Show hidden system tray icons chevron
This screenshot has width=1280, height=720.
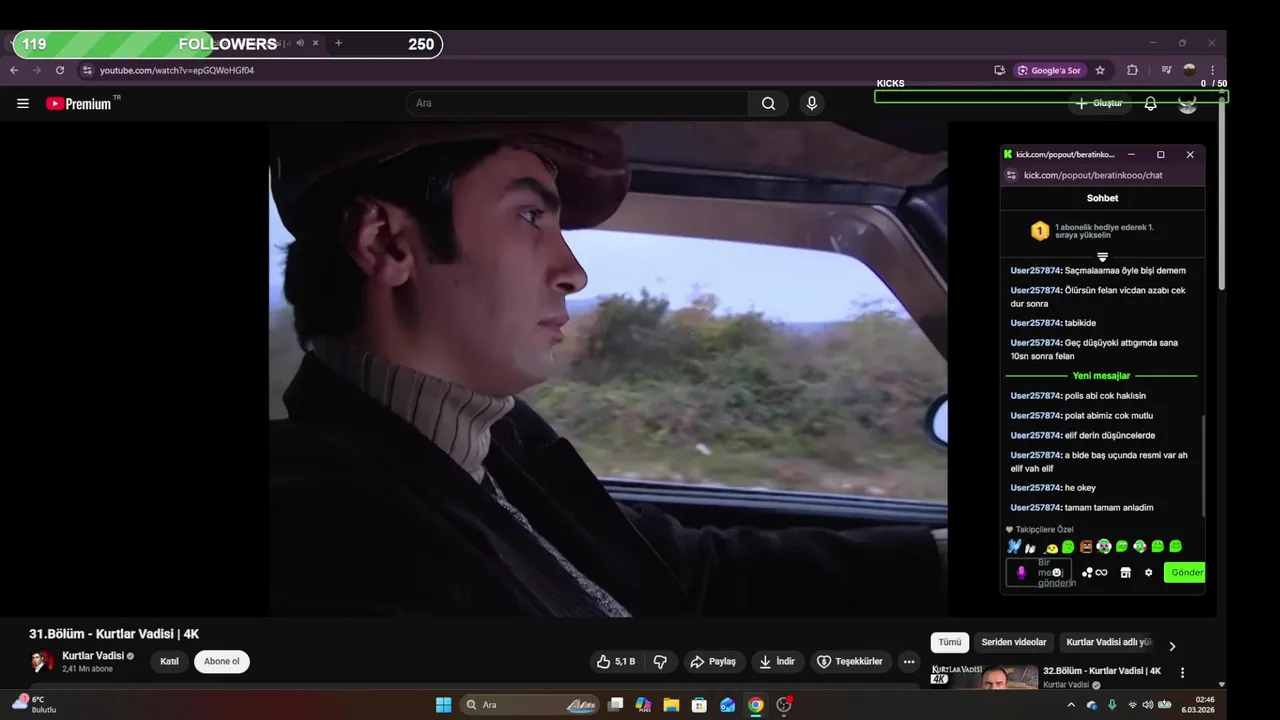[x=1071, y=705]
